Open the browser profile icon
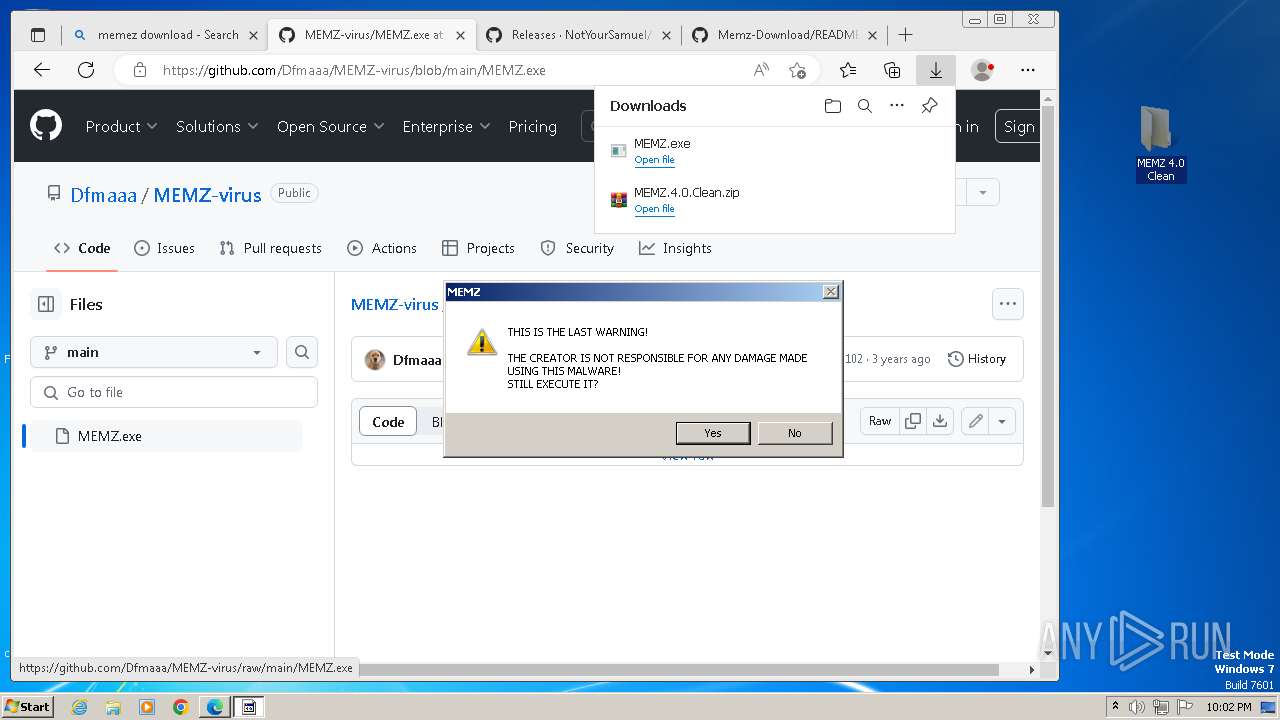Viewport: 1280px width, 720px height. point(983,70)
